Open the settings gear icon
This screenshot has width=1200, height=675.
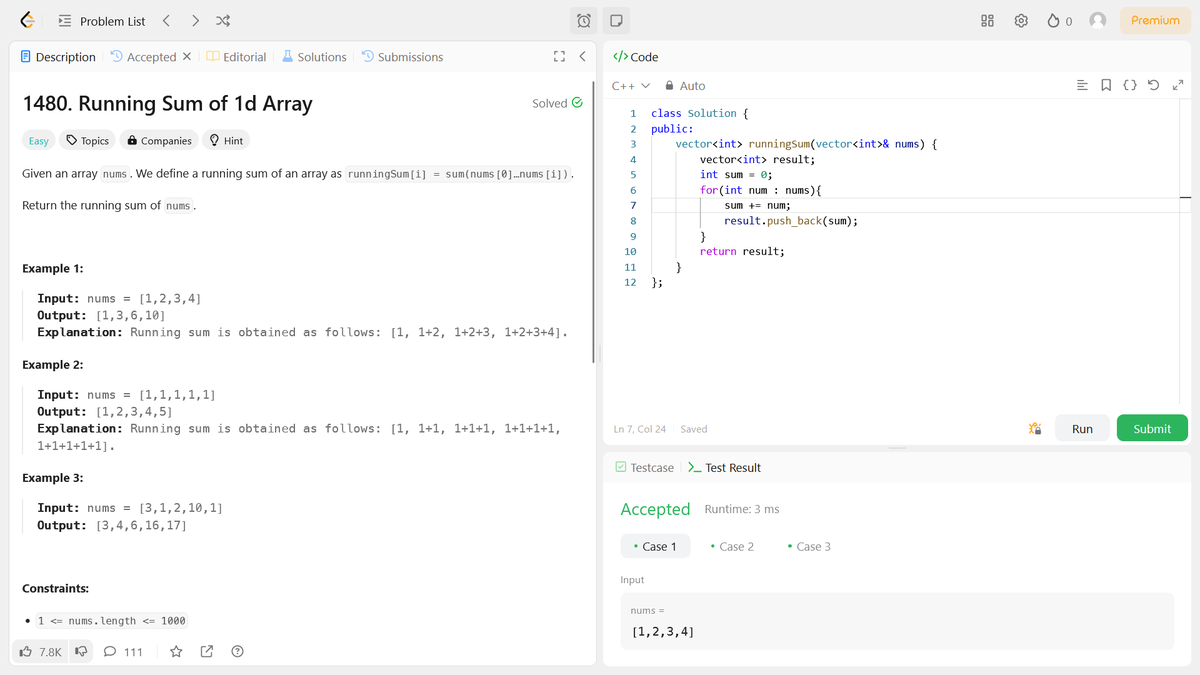(1021, 20)
